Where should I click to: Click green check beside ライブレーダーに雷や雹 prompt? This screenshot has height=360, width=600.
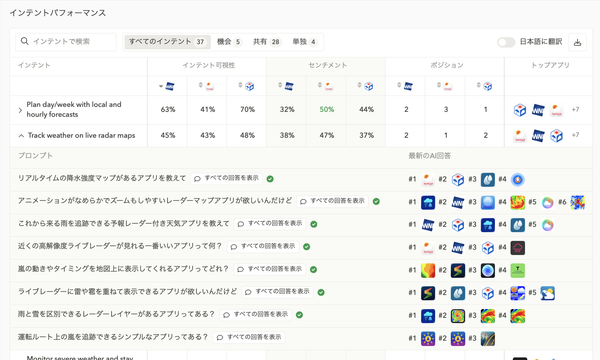tap(321, 292)
